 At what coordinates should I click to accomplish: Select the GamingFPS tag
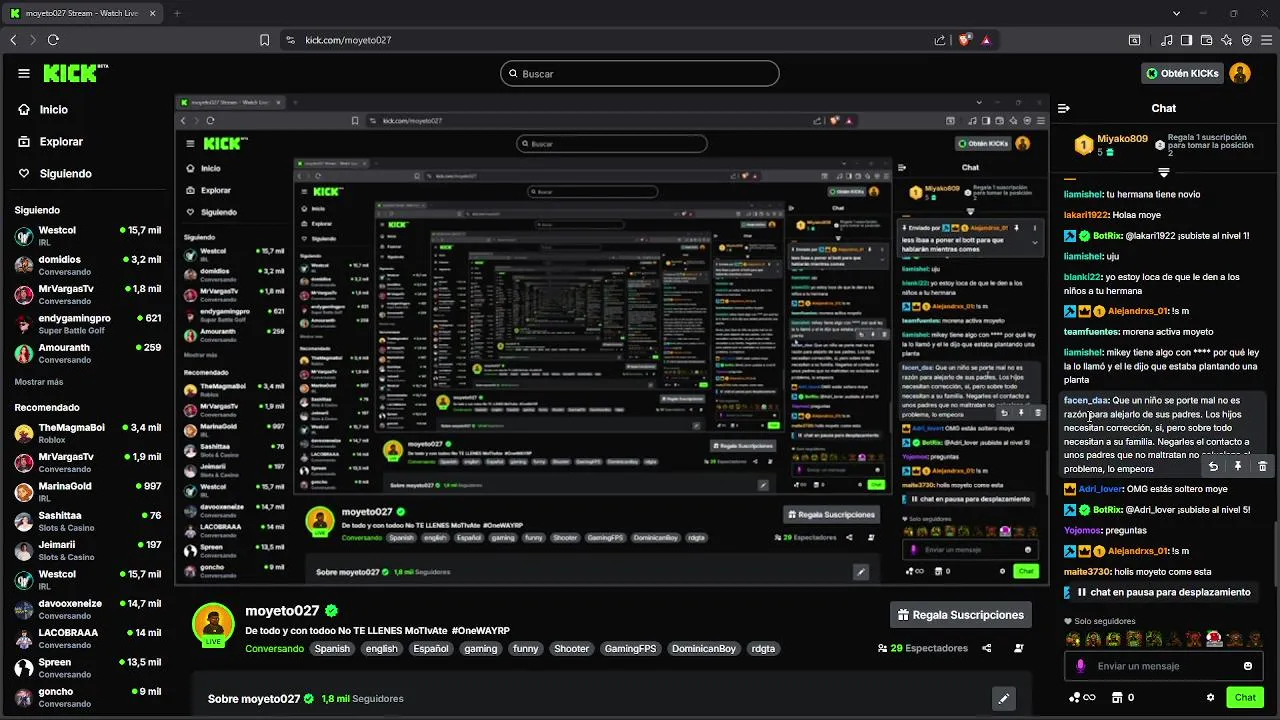click(x=630, y=649)
